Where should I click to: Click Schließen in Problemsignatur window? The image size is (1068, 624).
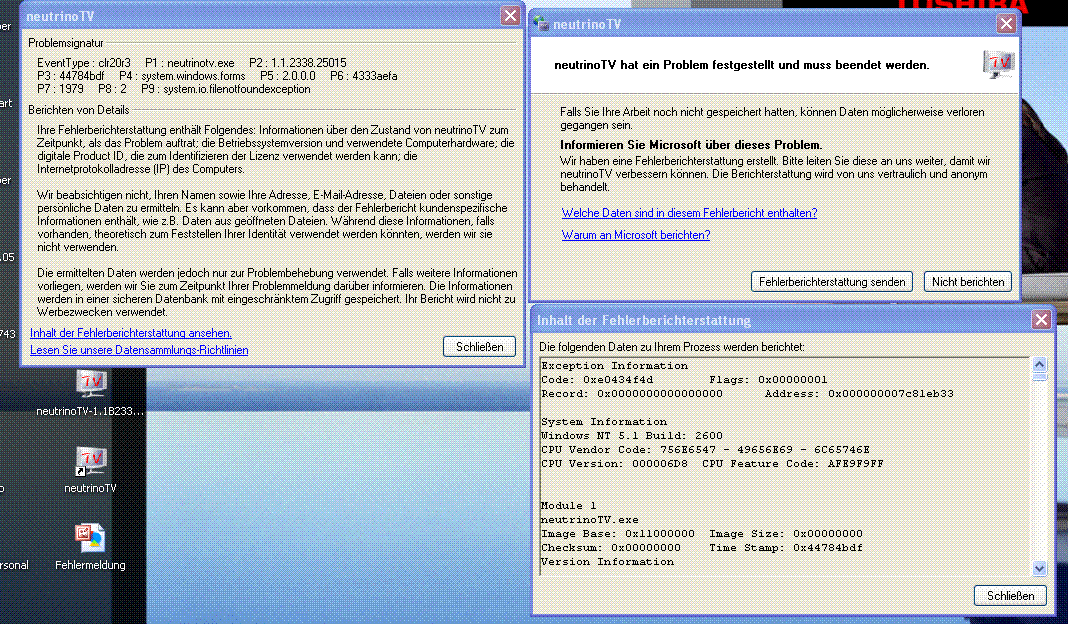click(480, 347)
